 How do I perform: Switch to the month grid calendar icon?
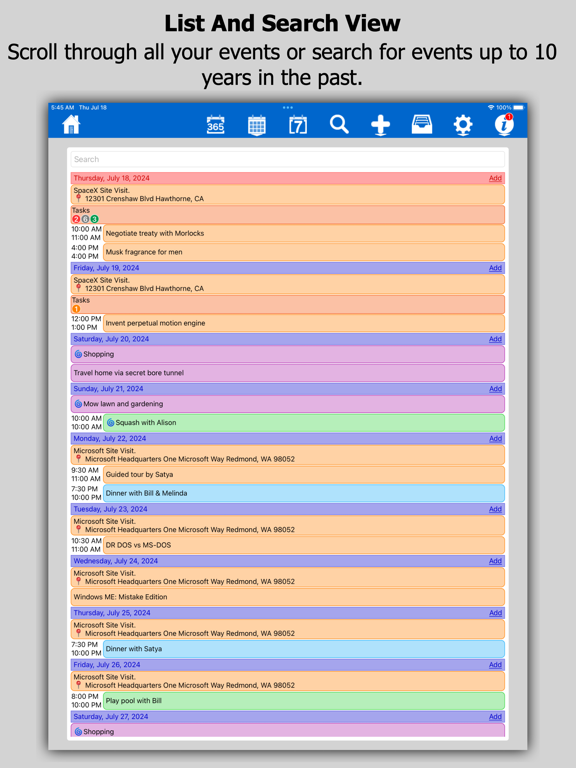[257, 125]
